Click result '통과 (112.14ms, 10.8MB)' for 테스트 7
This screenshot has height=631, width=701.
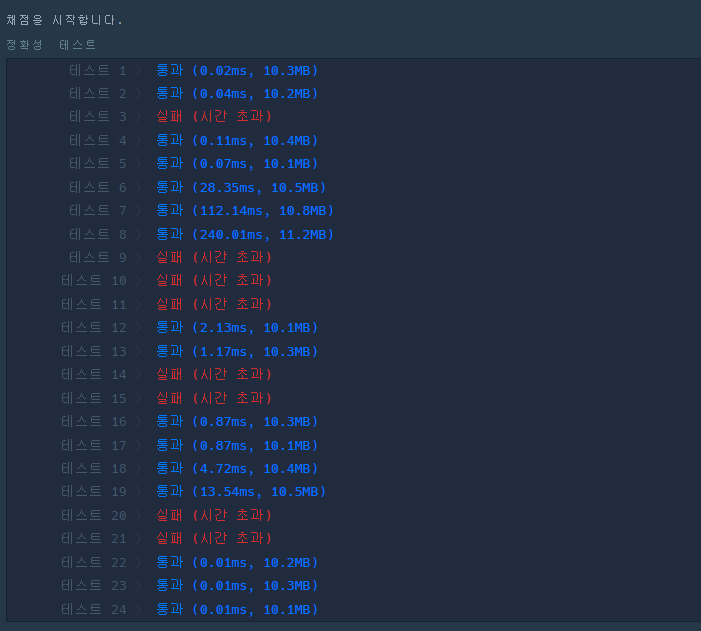[245, 210]
